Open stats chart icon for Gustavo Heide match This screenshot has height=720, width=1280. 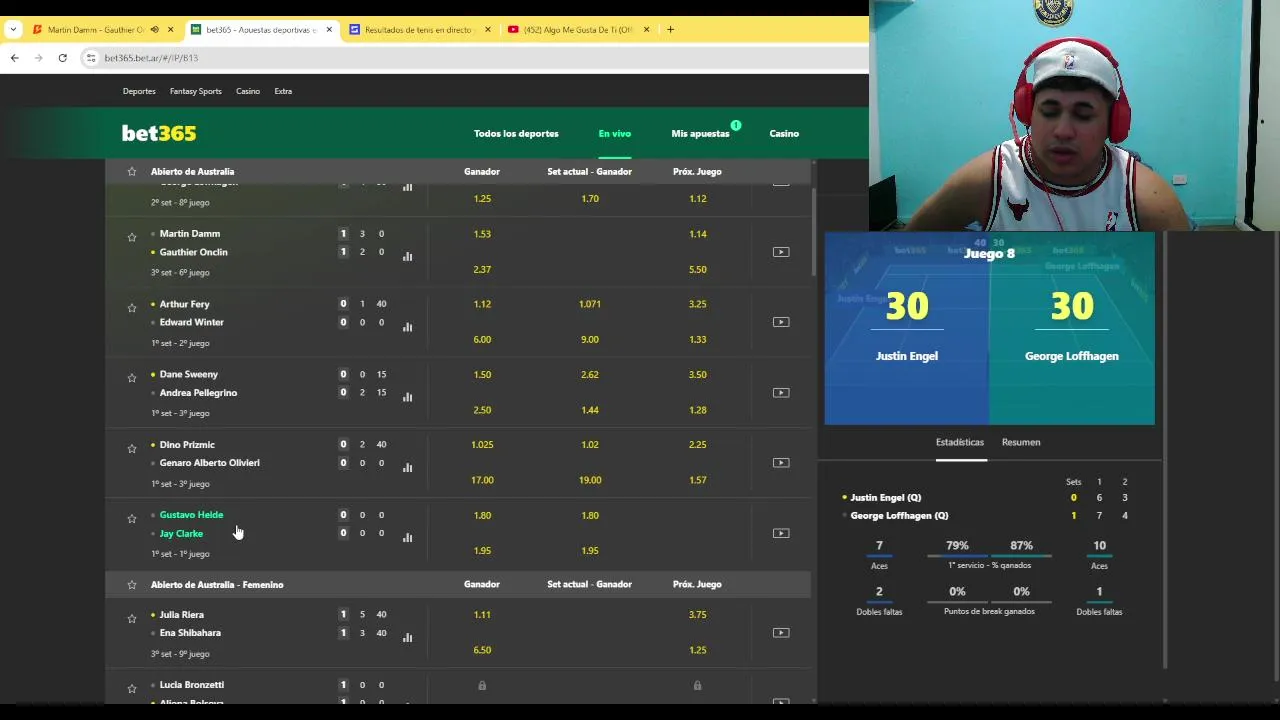(x=407, y=537)
